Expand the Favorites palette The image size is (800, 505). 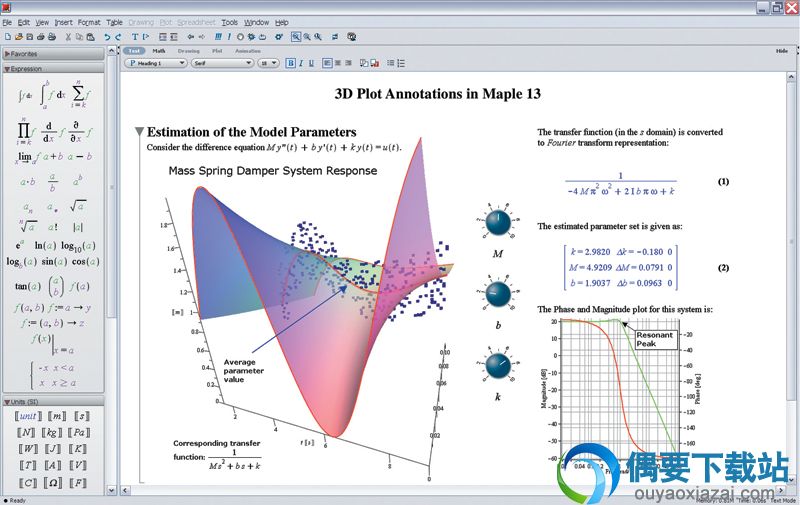pos(53,54)
